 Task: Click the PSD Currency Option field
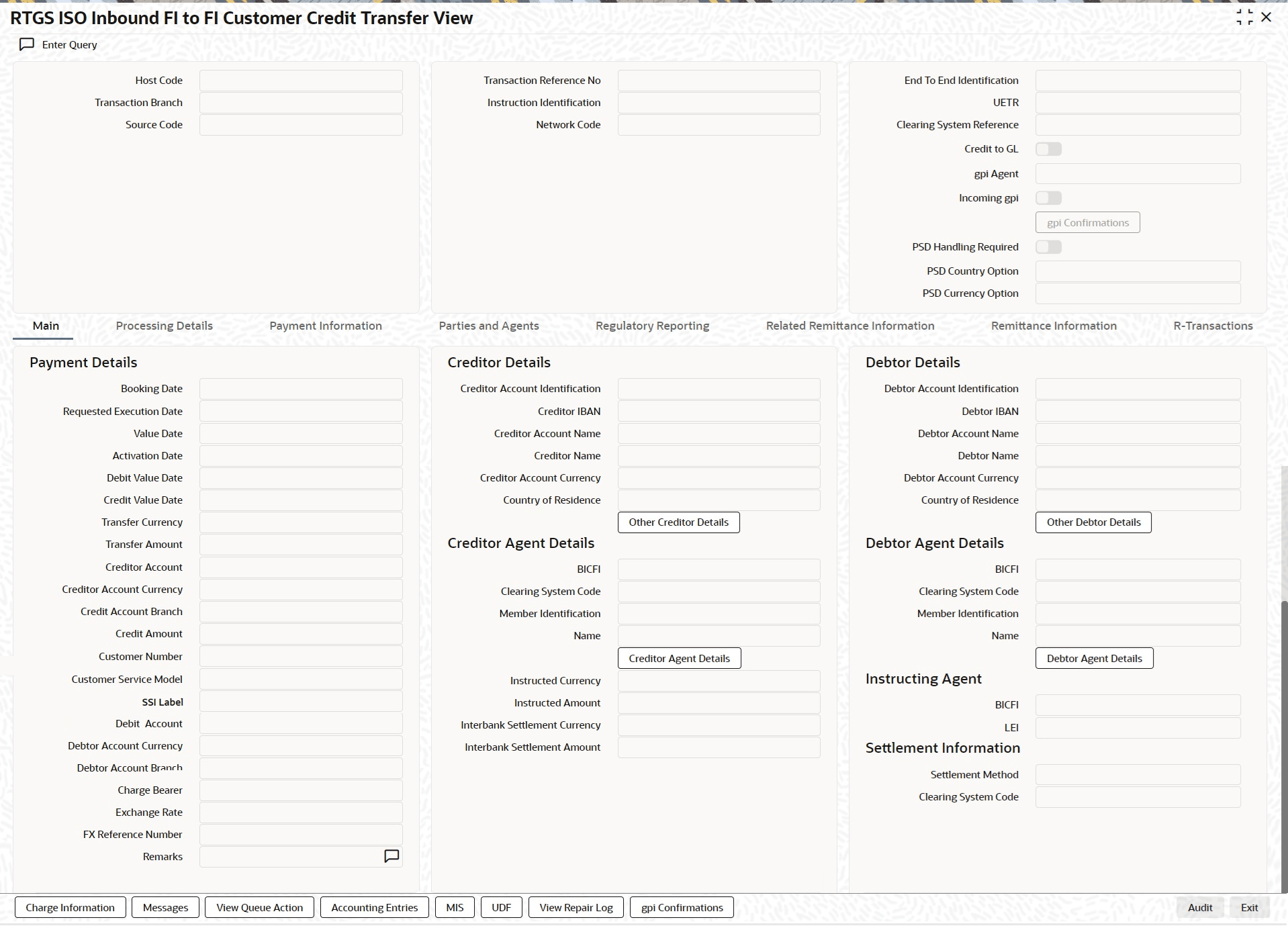tap(1138, 293)
